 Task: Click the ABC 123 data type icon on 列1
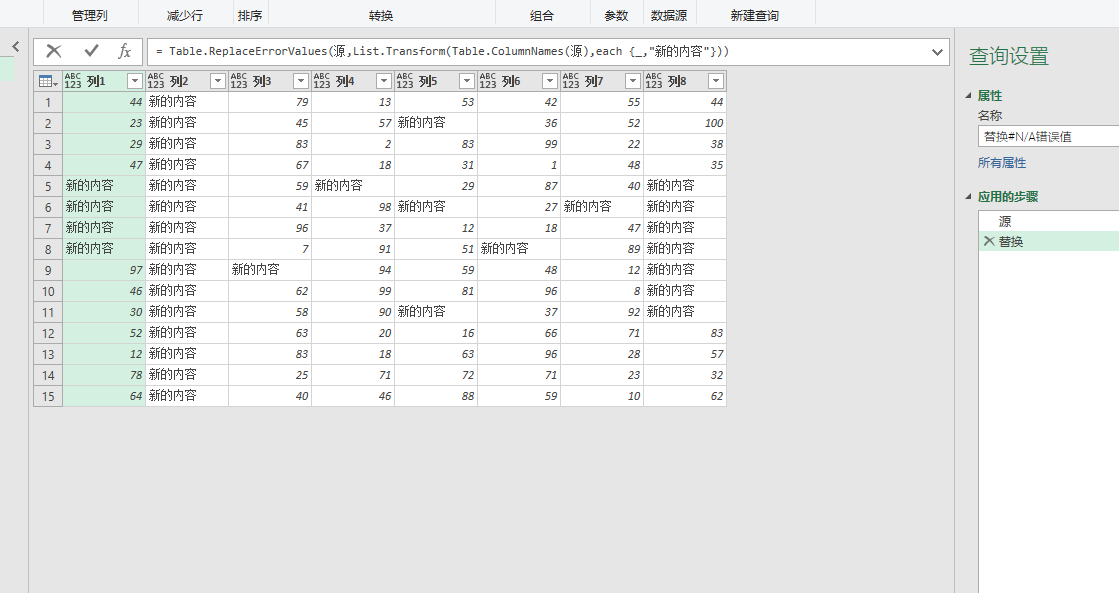coord(71,80)
